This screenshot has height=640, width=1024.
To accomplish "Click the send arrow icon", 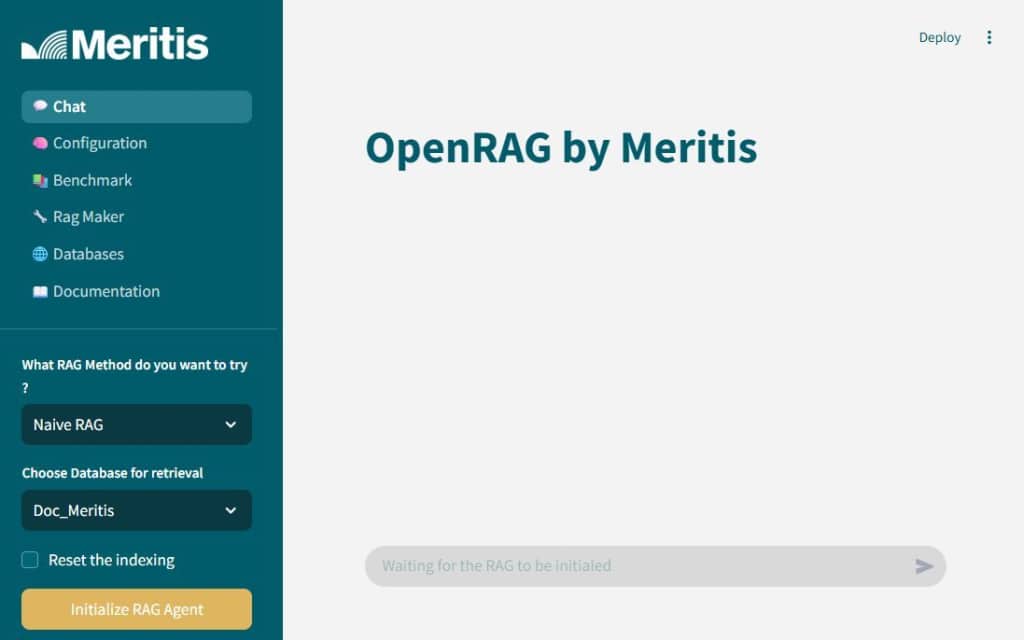I will point(923,566).
